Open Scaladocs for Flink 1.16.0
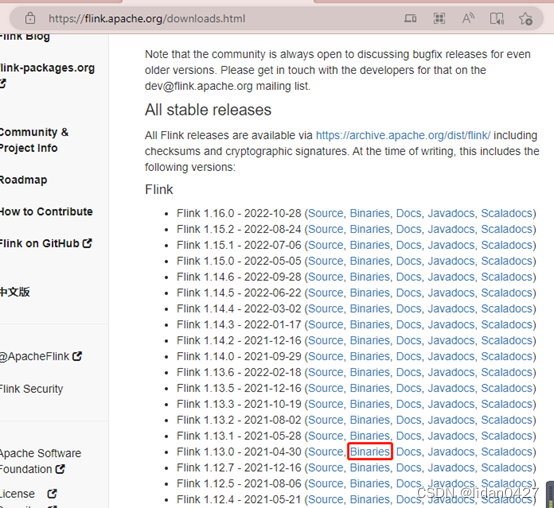This screenshot has height=508, width=554. [507, 213]
